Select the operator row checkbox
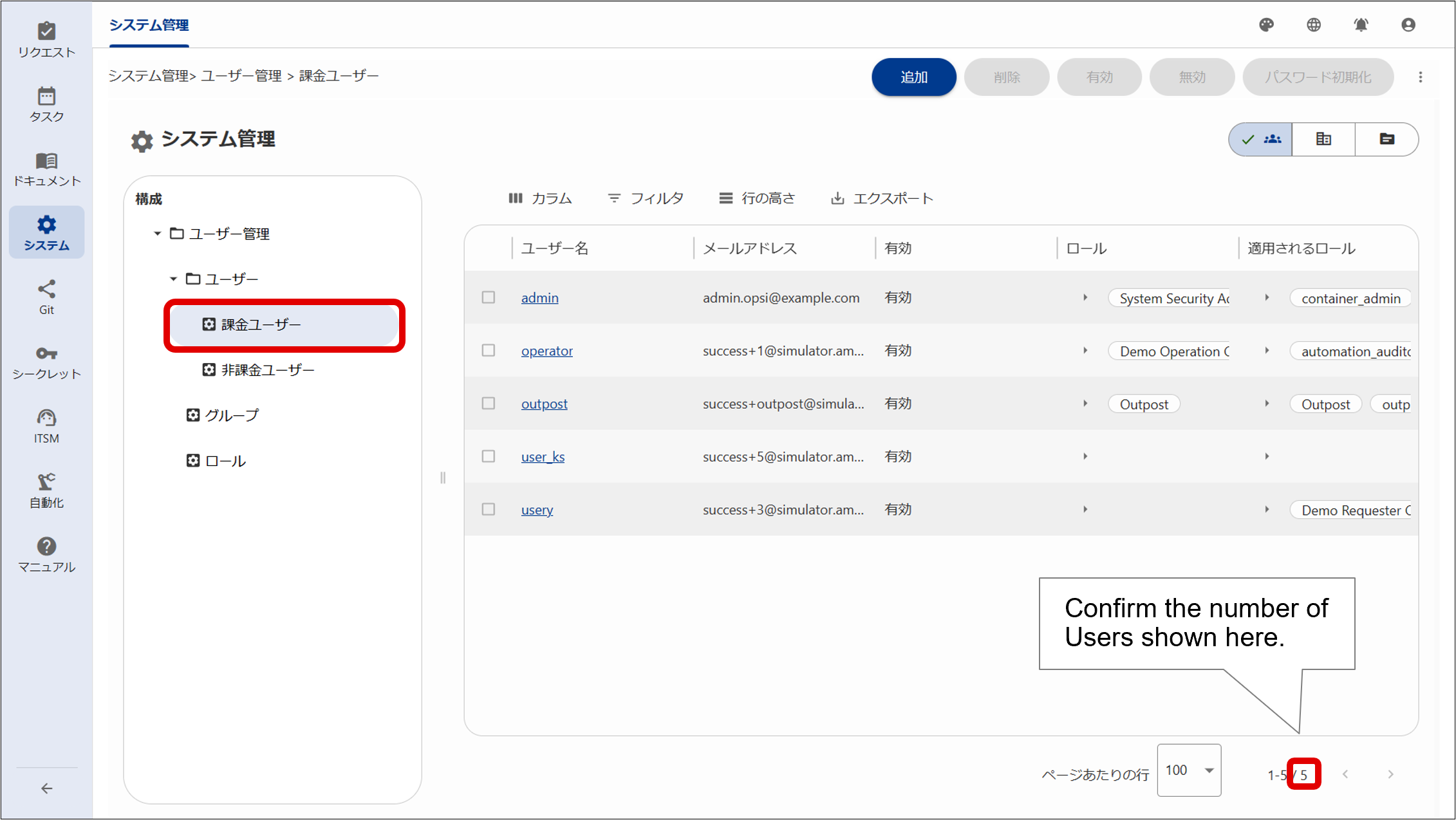1456x820 pixels. (x=487, y=350)
